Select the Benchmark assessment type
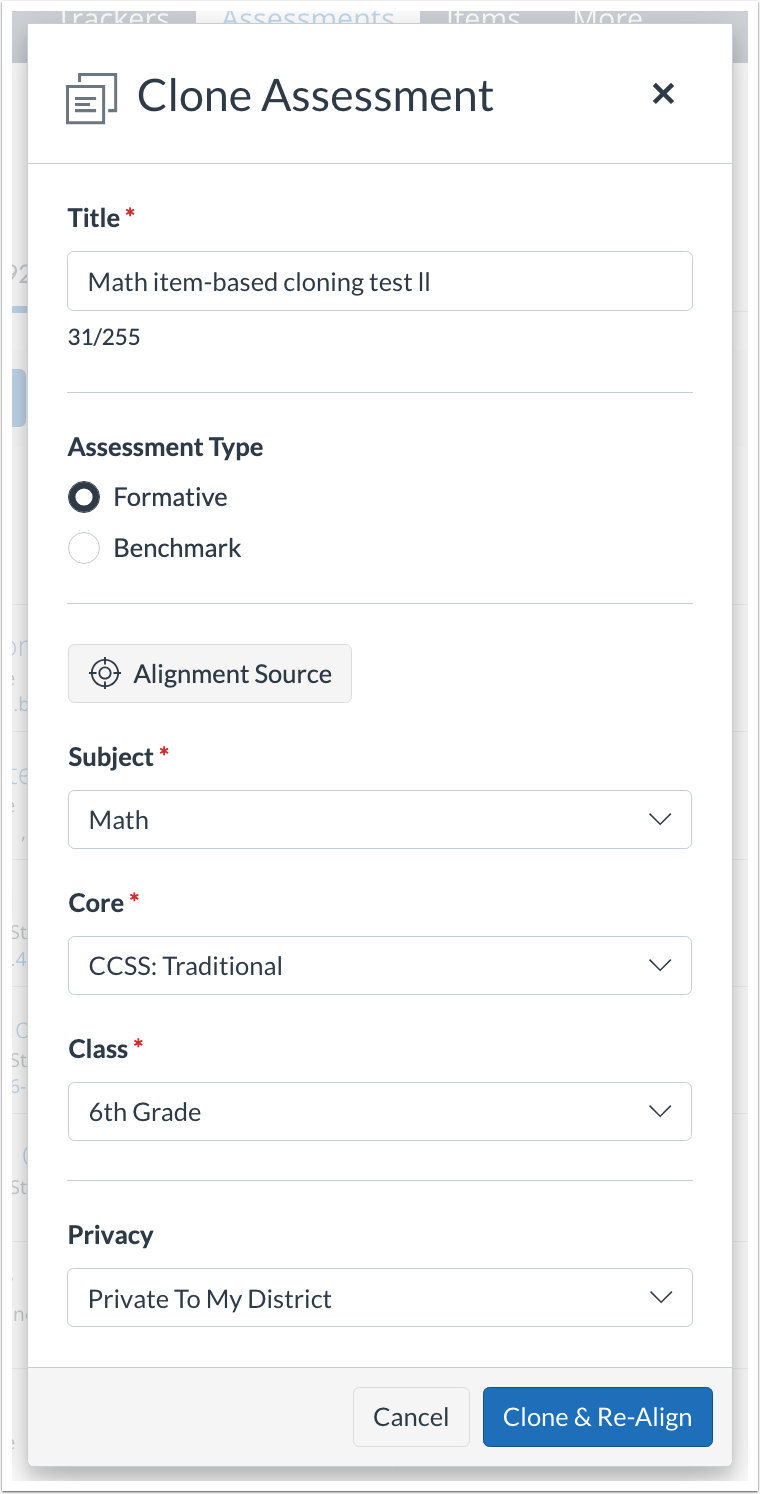Viewport: 760px width, 1494px height. [84, 548]
